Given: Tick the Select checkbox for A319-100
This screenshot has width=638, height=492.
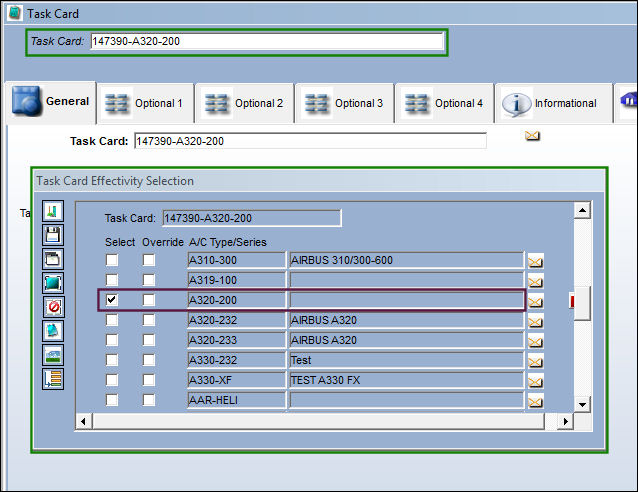Looking at the screenshot, I should 112,280.
